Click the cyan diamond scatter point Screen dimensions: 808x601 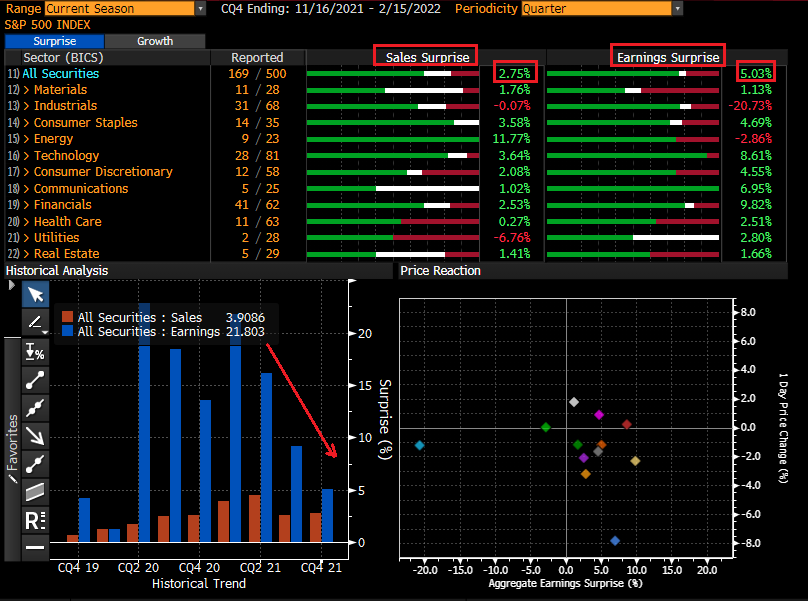tap(419, 445)
